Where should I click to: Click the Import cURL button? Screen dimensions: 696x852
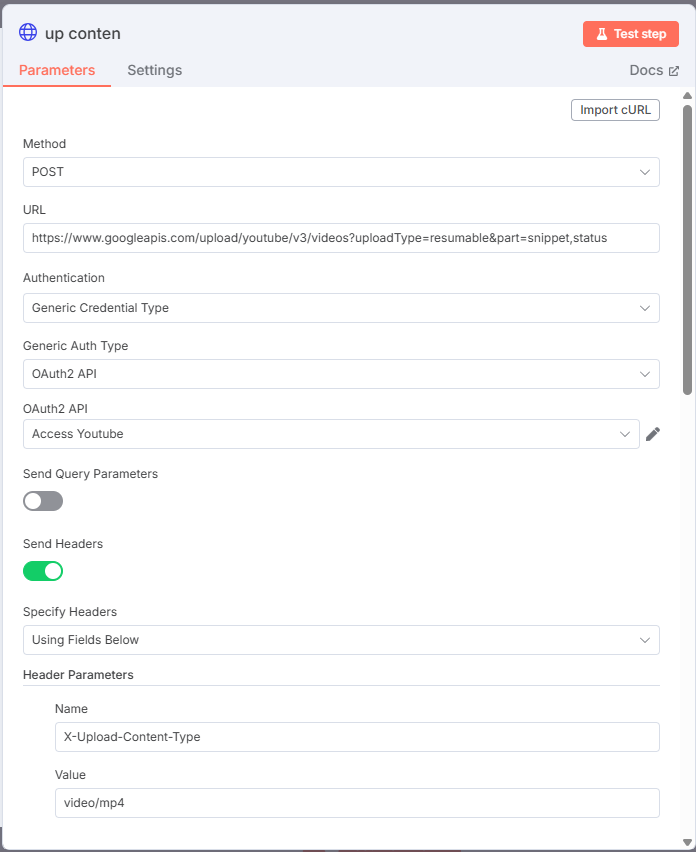pyautogui.click(x=615, y=110)
